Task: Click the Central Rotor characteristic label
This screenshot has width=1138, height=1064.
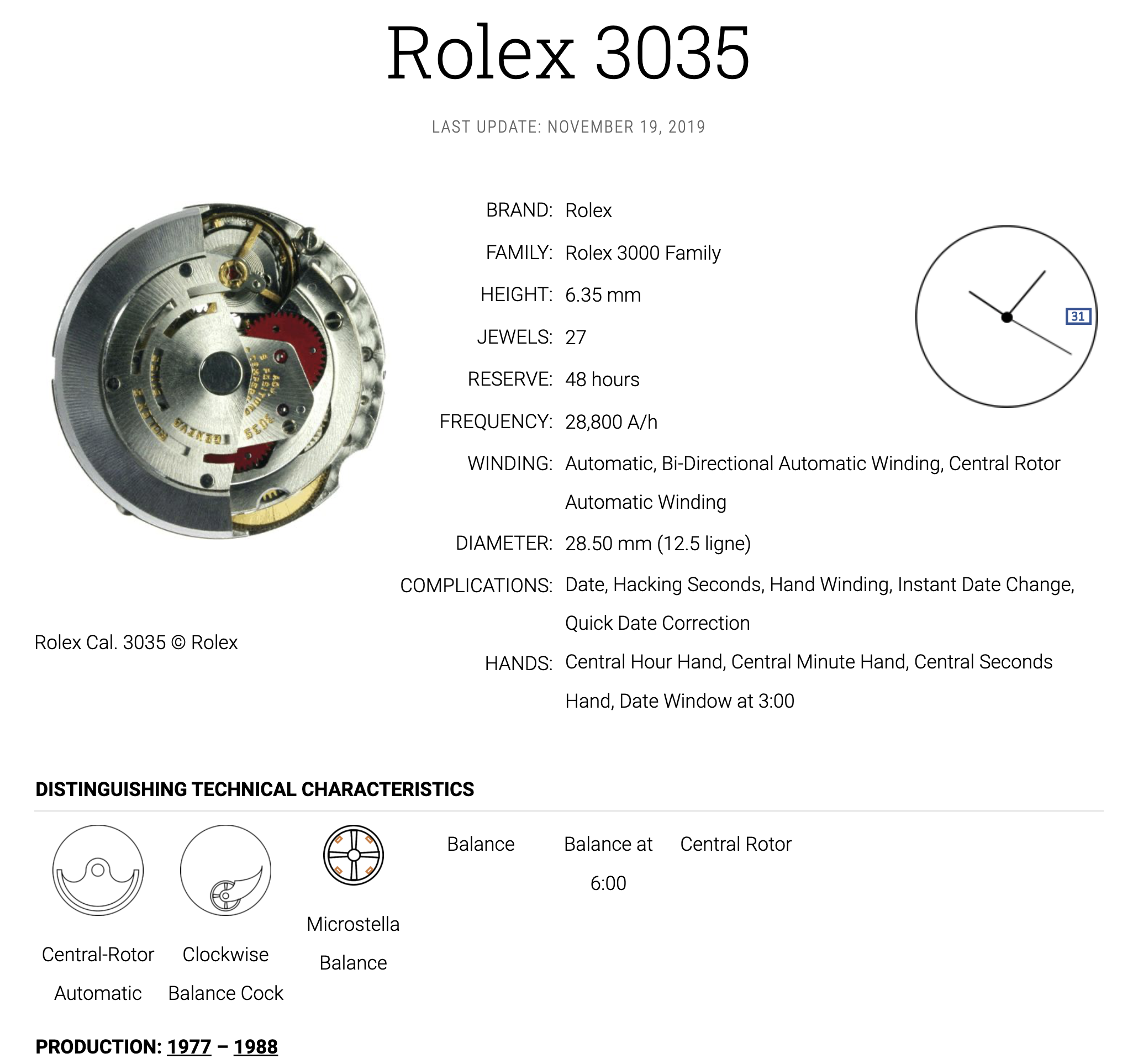Action: 736,844
